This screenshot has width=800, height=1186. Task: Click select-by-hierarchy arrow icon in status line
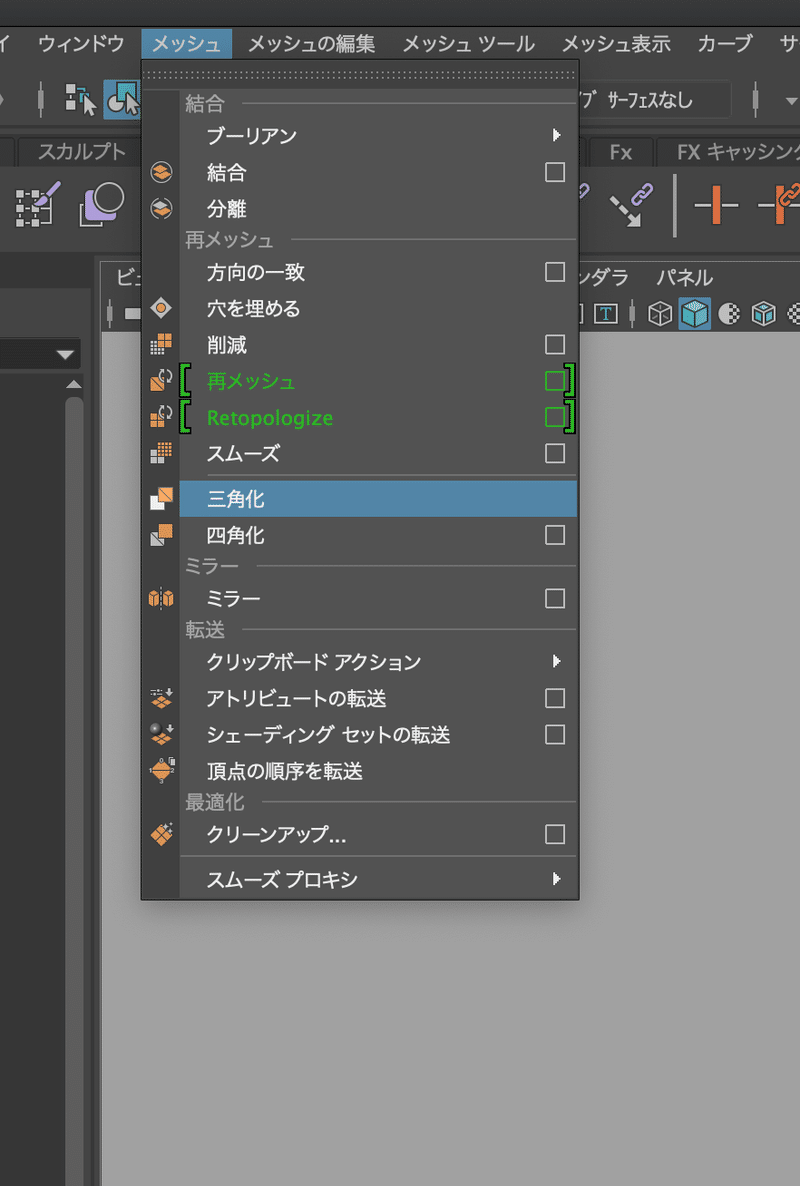pos(81,99)
